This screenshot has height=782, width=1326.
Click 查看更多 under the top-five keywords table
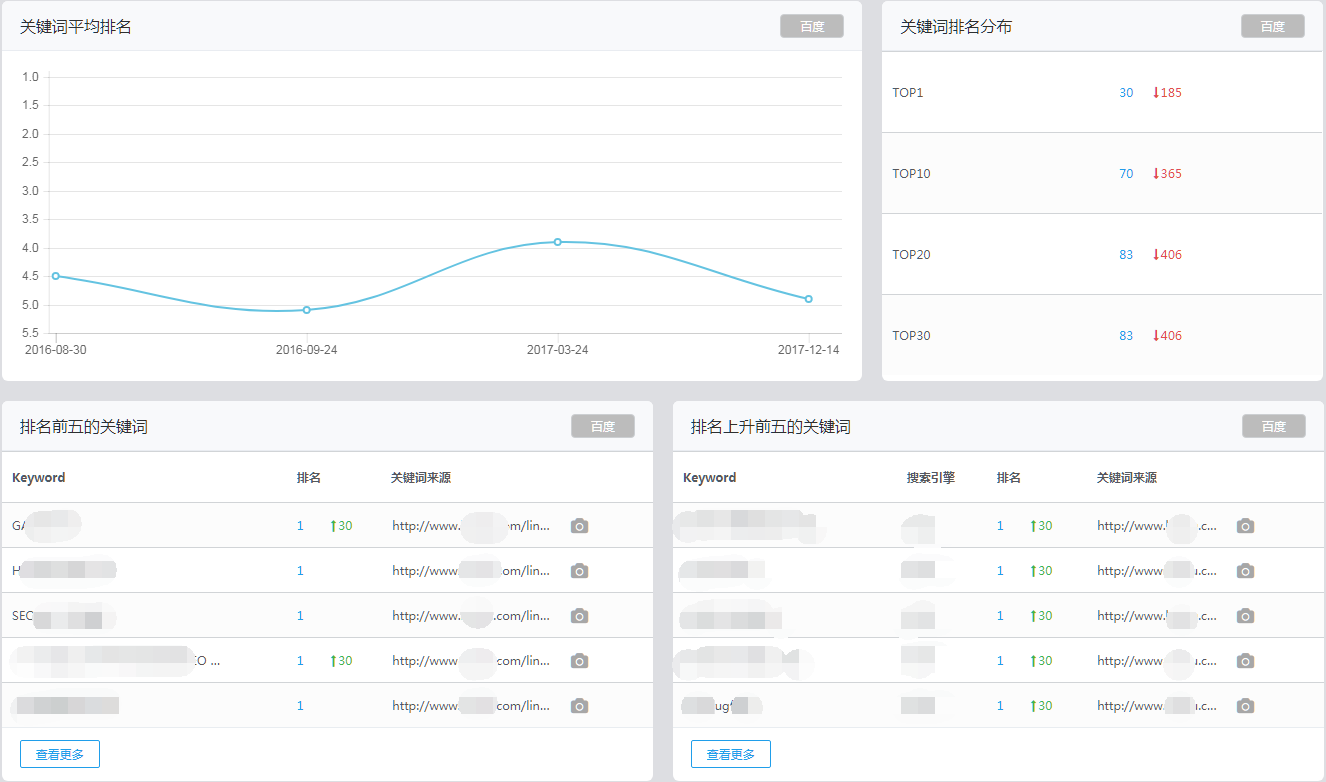click(60, 754)
